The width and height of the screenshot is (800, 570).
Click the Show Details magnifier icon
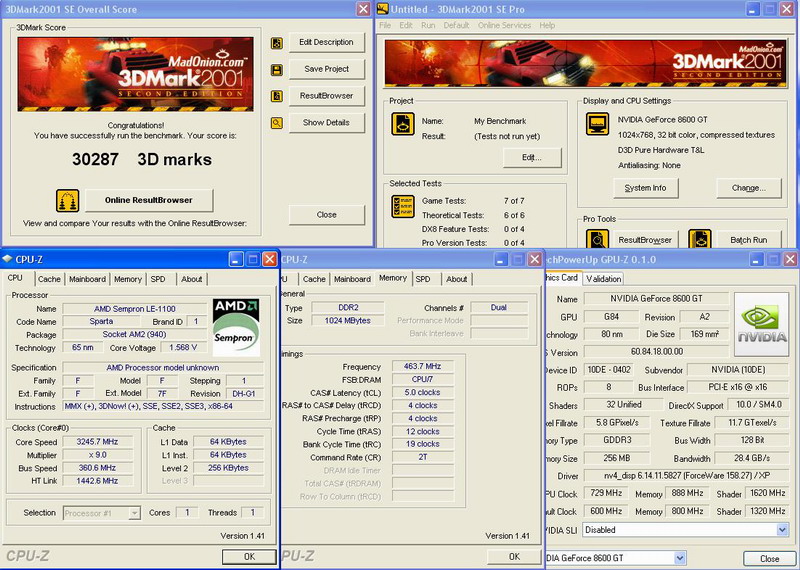(x=277, y=123)
